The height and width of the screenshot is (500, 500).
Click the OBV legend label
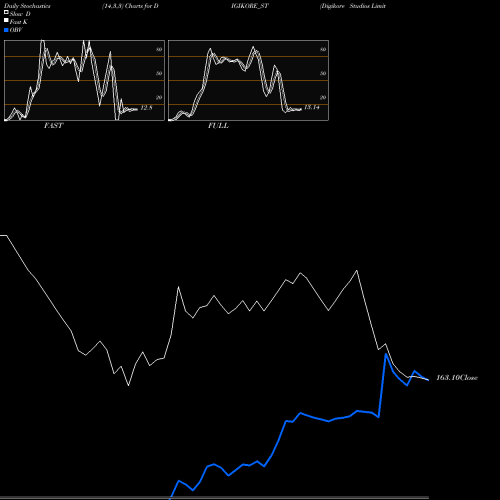16,30
